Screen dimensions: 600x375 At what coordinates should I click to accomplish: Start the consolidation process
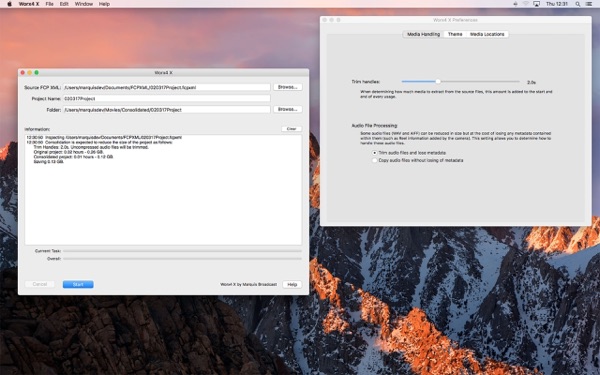tap(78, 284)
